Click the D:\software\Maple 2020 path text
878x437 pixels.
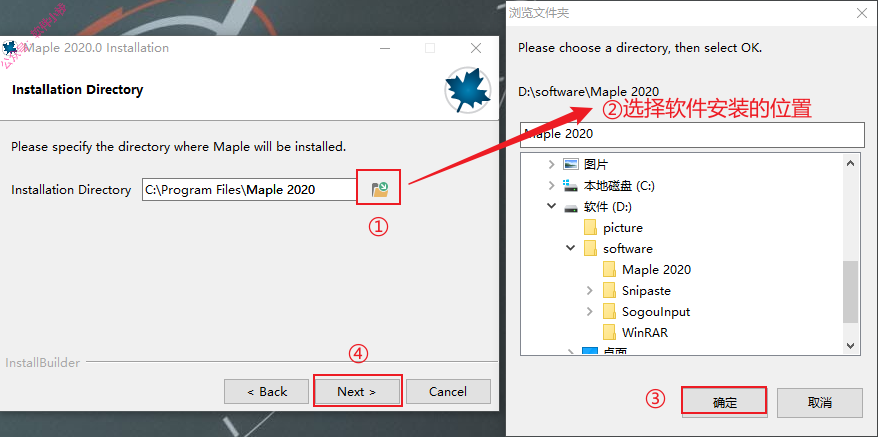pos(588,91)
